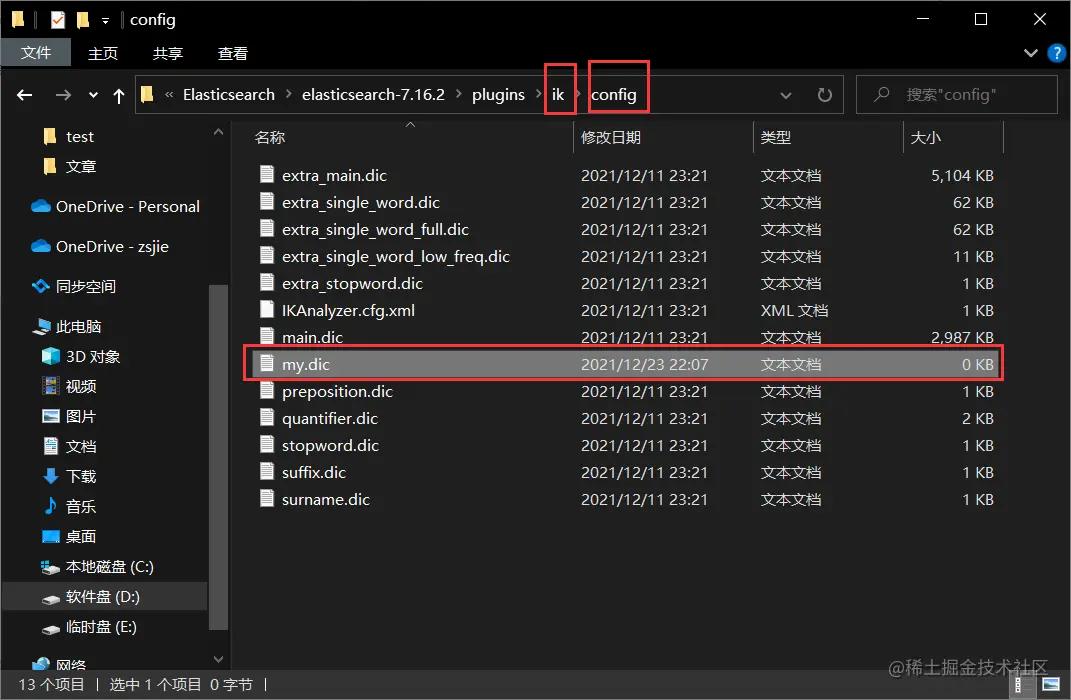The height and width of the screenshot is (700, 1071).
Task: Select the stopword.dic file
Action: (x=624, y=445)
